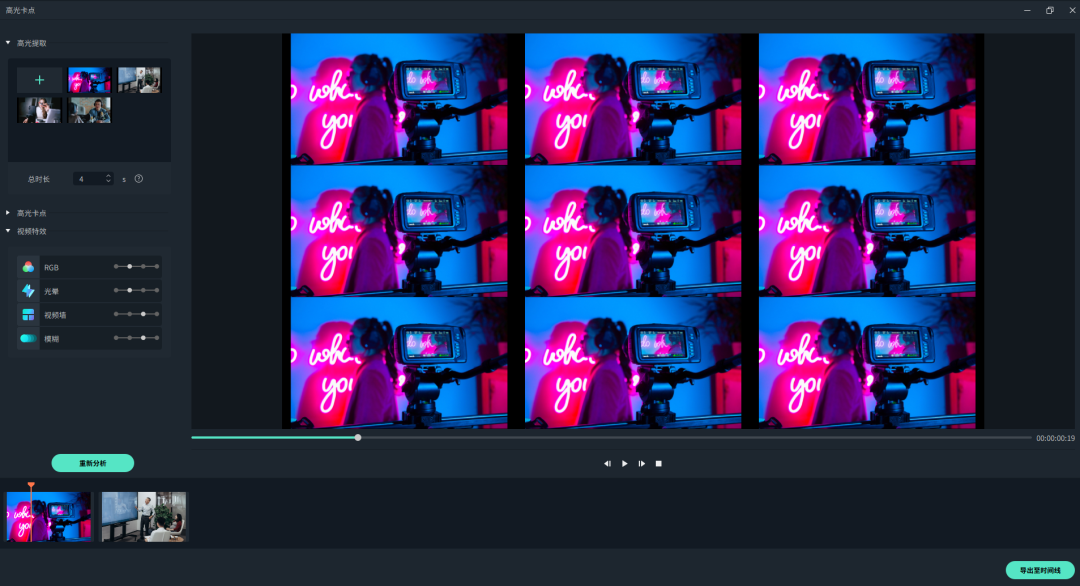1080x586 pixels.
Task: Play the preview video
Action: click(625, 464)
